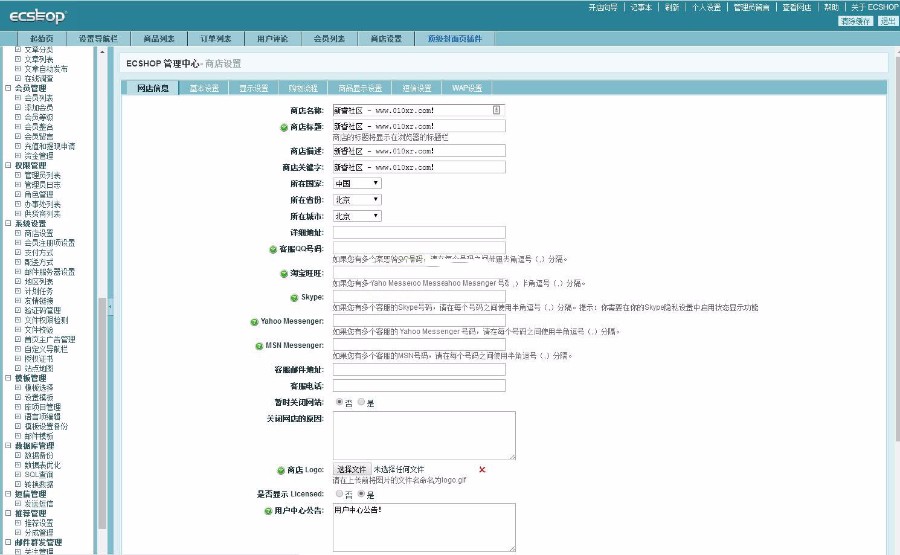Open 设置导航栏 in top navigation
Screen dimensions: 900x555
click(98, 38)
